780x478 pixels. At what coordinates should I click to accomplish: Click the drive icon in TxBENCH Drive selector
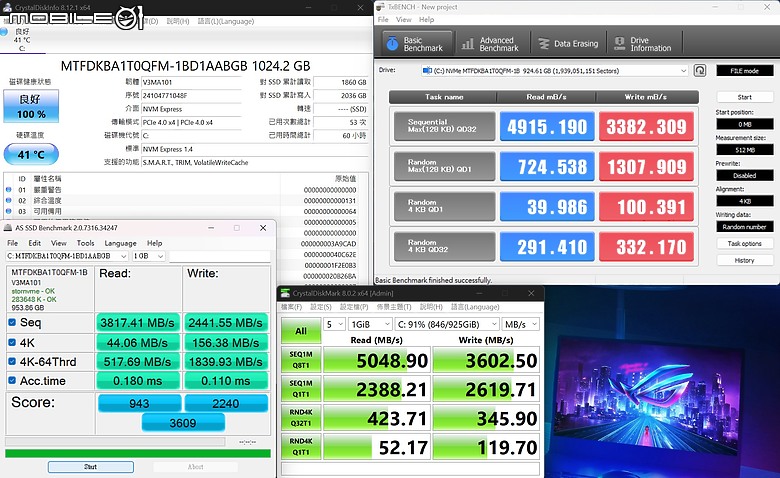pos(427,71)
